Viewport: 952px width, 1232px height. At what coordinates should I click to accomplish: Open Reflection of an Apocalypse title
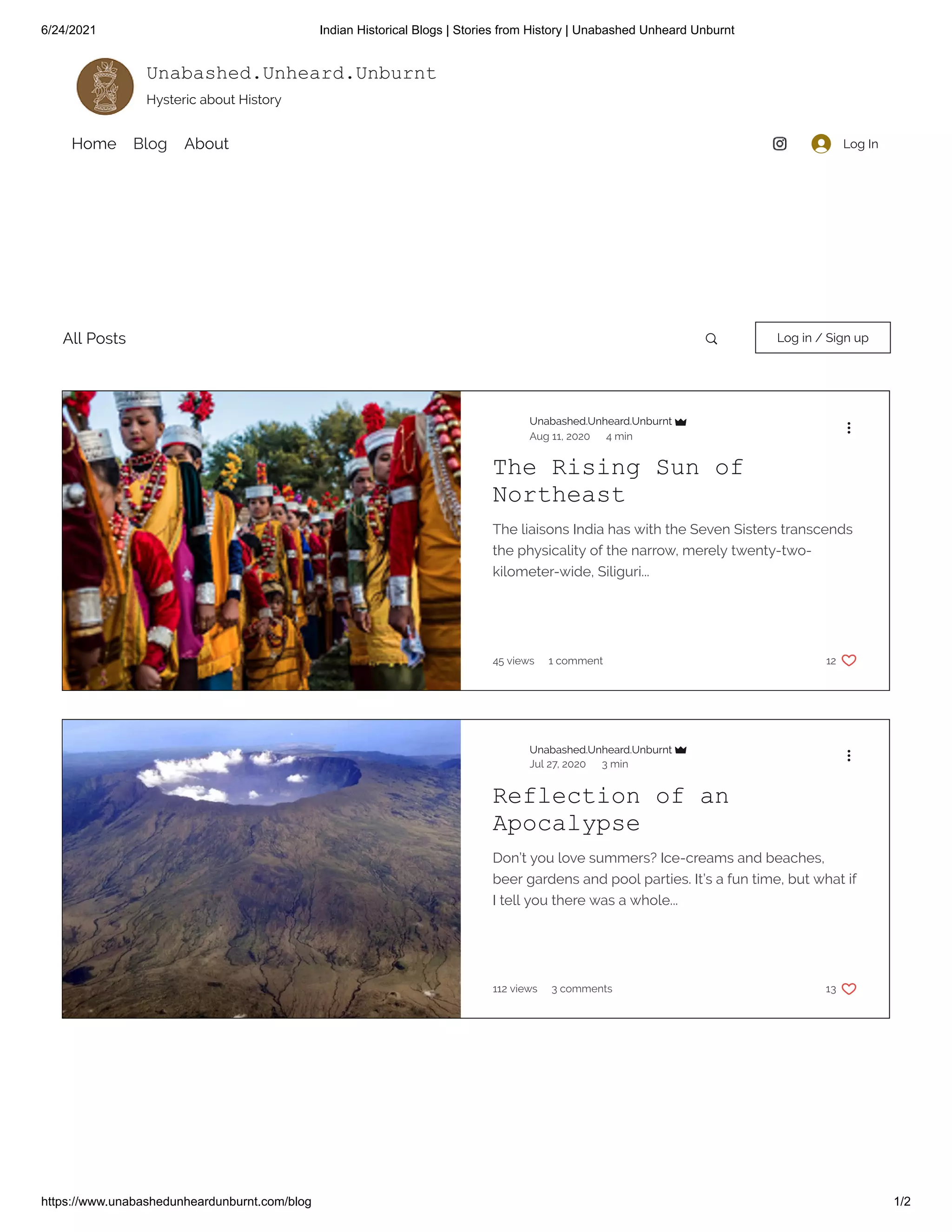point(611,810)
